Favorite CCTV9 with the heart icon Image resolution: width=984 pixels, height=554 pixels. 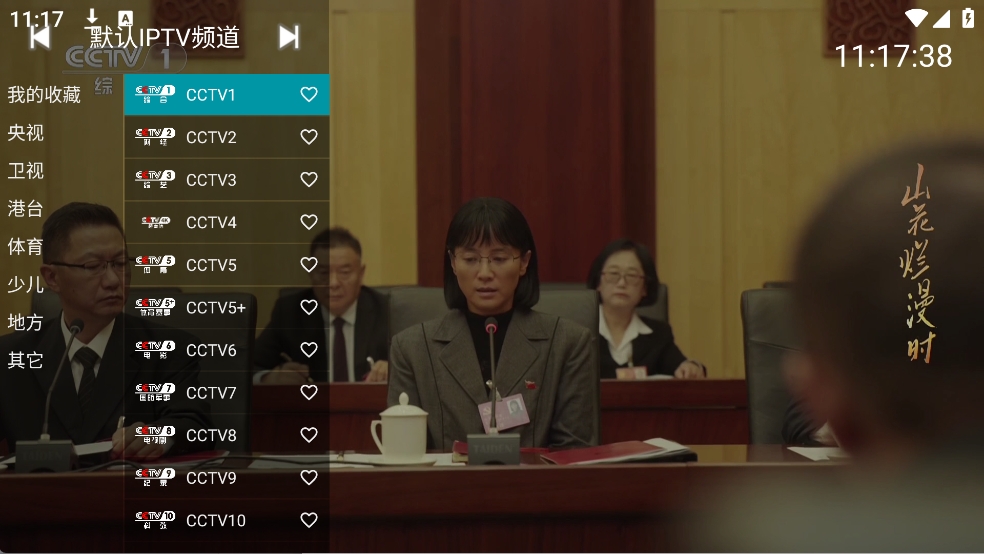(x=309, y=477)
